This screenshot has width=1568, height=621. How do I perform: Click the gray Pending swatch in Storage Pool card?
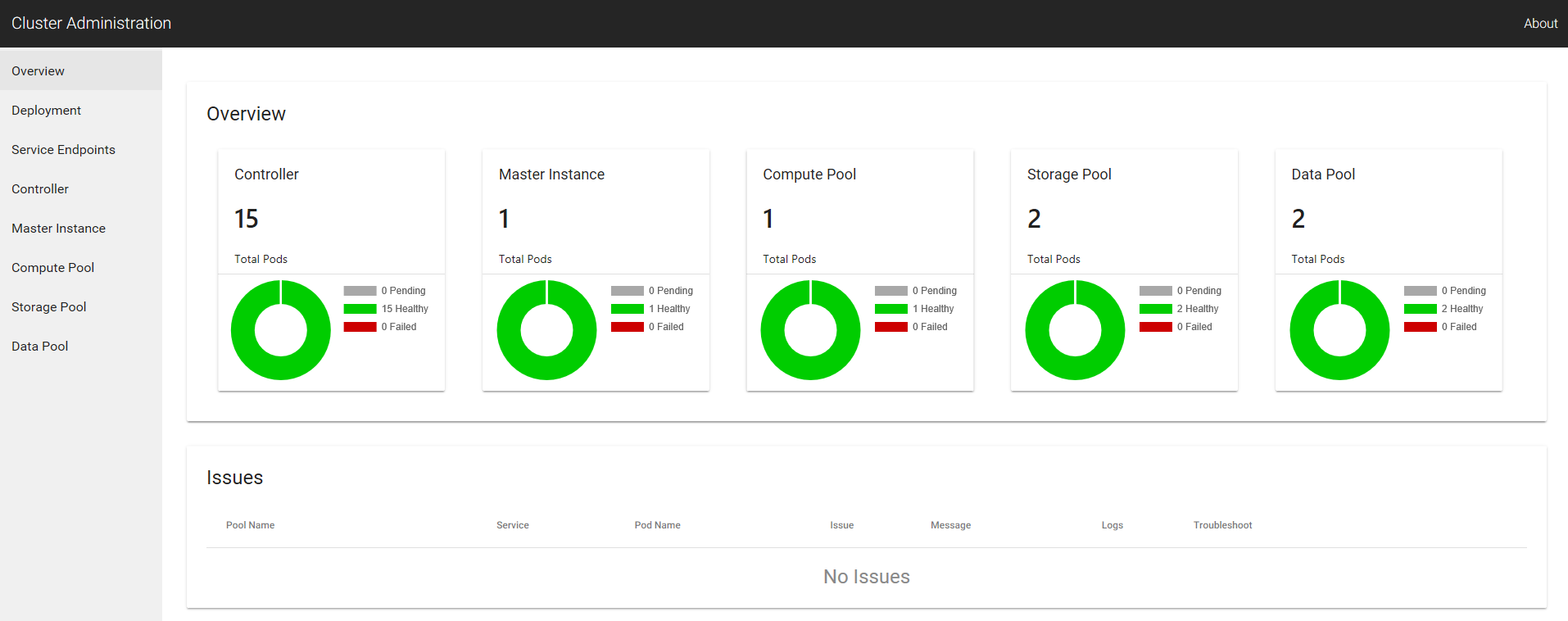click(1155, 291)
